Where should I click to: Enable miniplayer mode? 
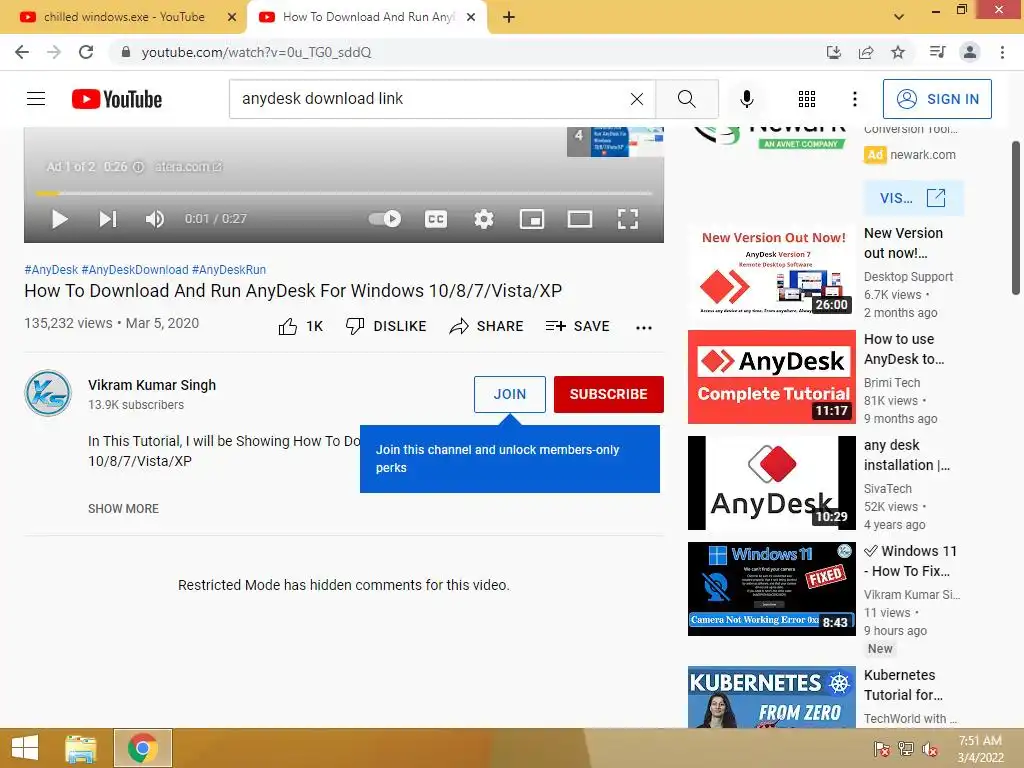click(532, 219)
